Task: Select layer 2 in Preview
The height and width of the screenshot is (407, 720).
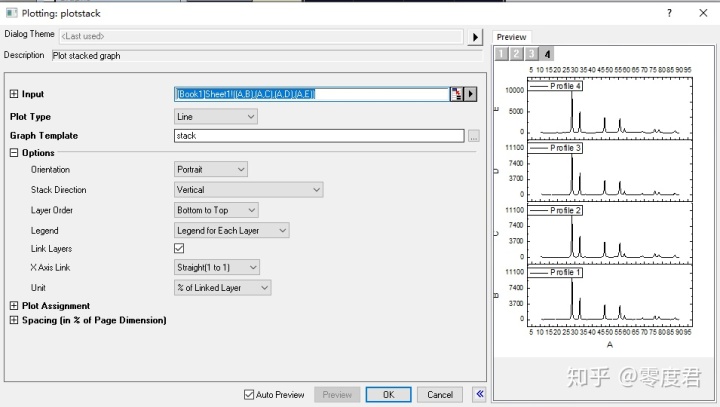Action: tap(517, 54)
